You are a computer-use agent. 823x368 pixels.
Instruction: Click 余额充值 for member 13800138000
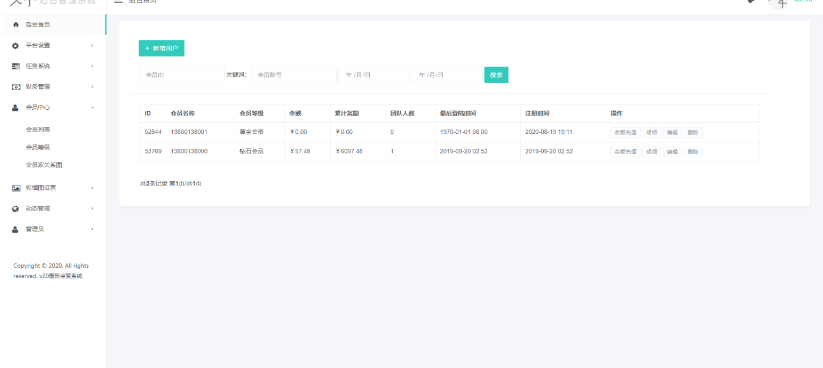(x=625, y=152)
